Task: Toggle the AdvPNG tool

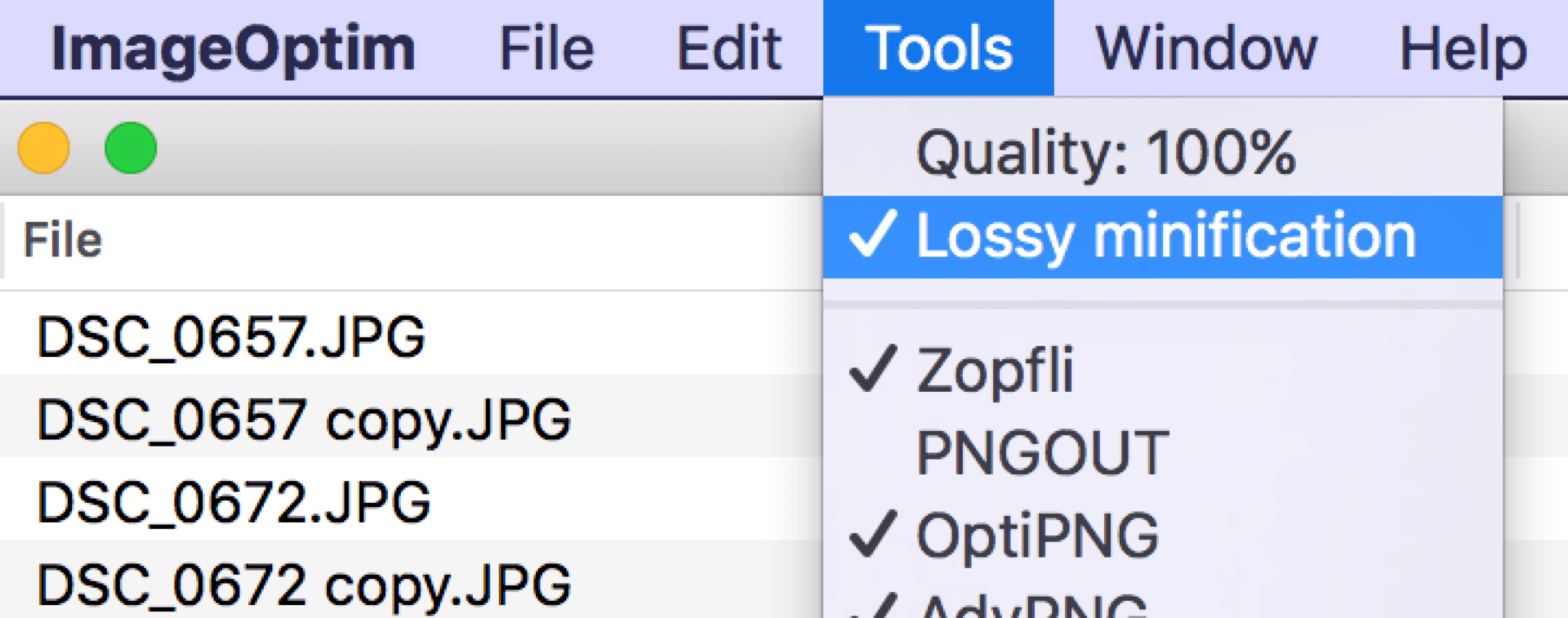Action: pyautogui.click(x=1034, y=606)
